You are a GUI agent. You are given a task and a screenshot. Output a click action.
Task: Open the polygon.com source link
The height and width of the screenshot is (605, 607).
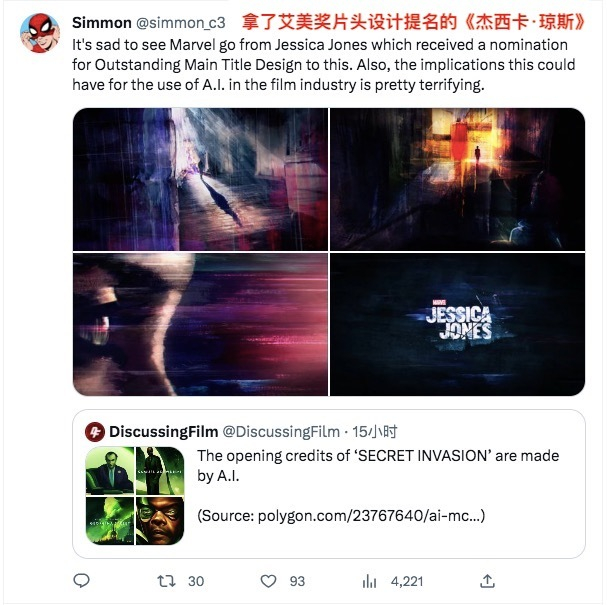click(x=341, y=516)
